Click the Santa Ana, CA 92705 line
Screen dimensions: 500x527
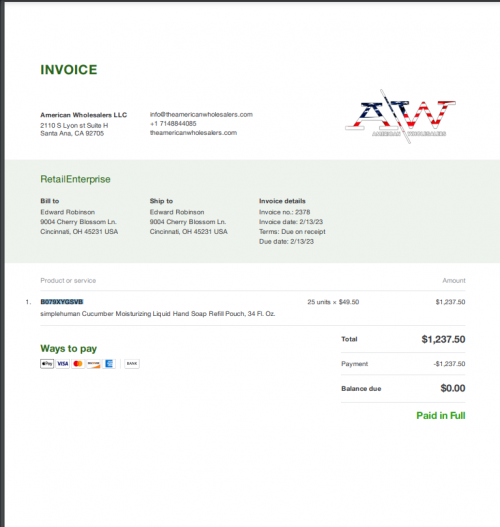point(72,133)
